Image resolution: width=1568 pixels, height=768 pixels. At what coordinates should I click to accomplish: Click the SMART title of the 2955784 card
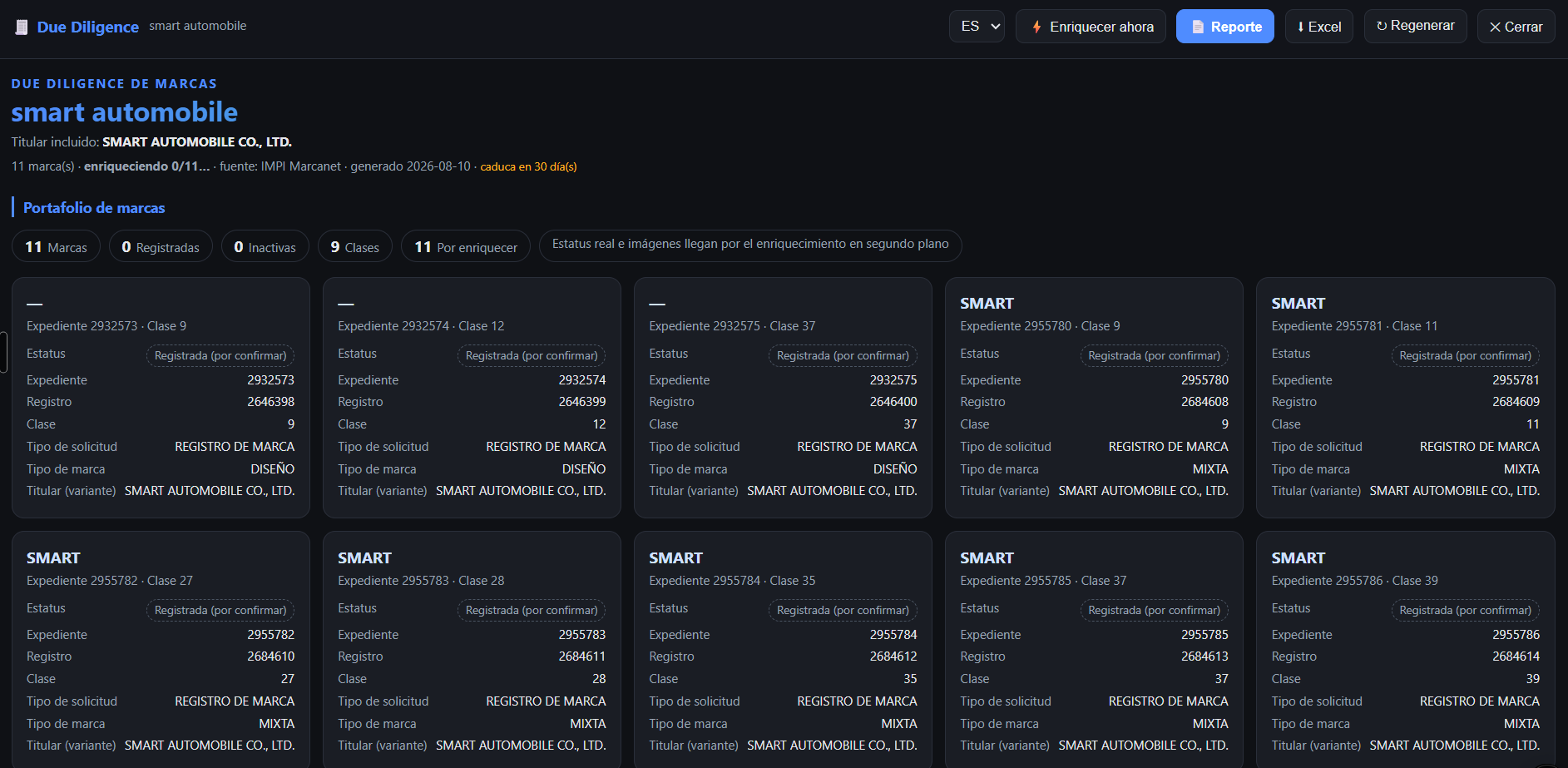(x=675, y=558)
